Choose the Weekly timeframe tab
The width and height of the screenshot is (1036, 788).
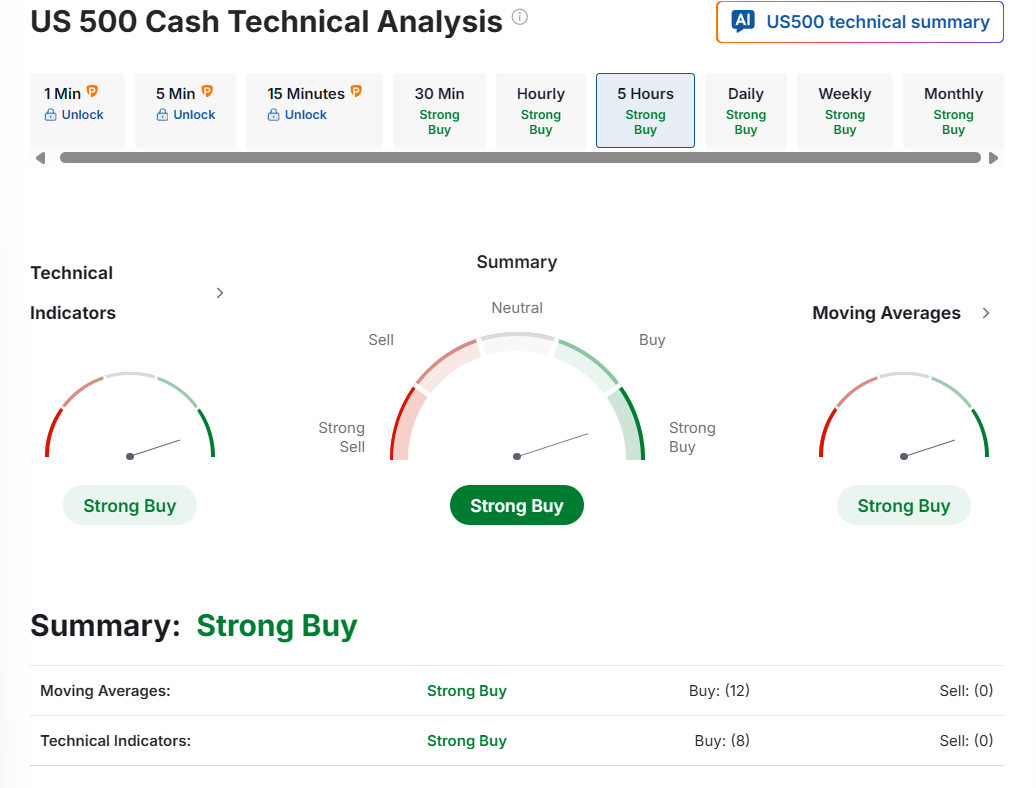pos(845,110)
